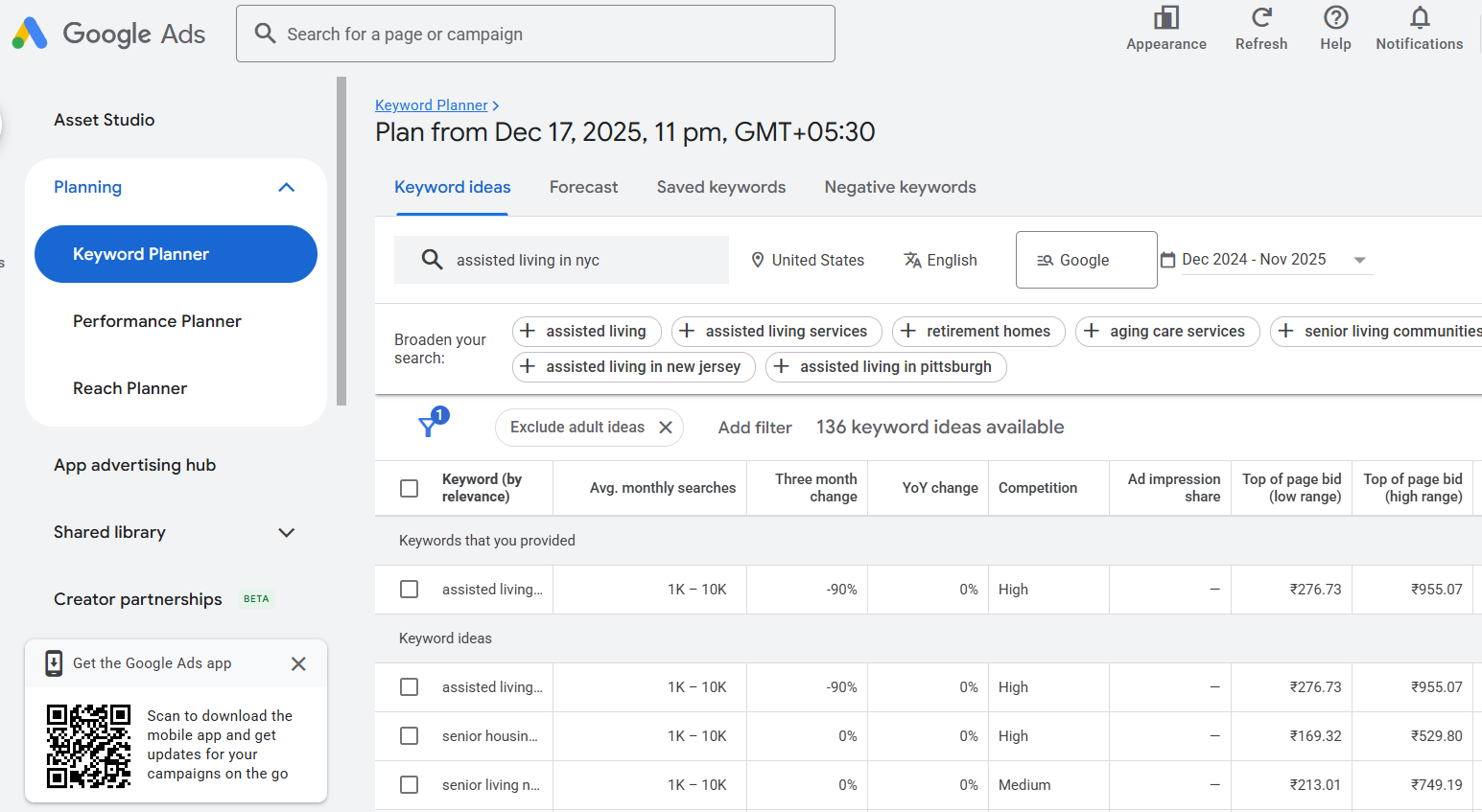This screenshot has height=812, width=1482.
Task: Click the location pin for United States
Action: [758, 260]
